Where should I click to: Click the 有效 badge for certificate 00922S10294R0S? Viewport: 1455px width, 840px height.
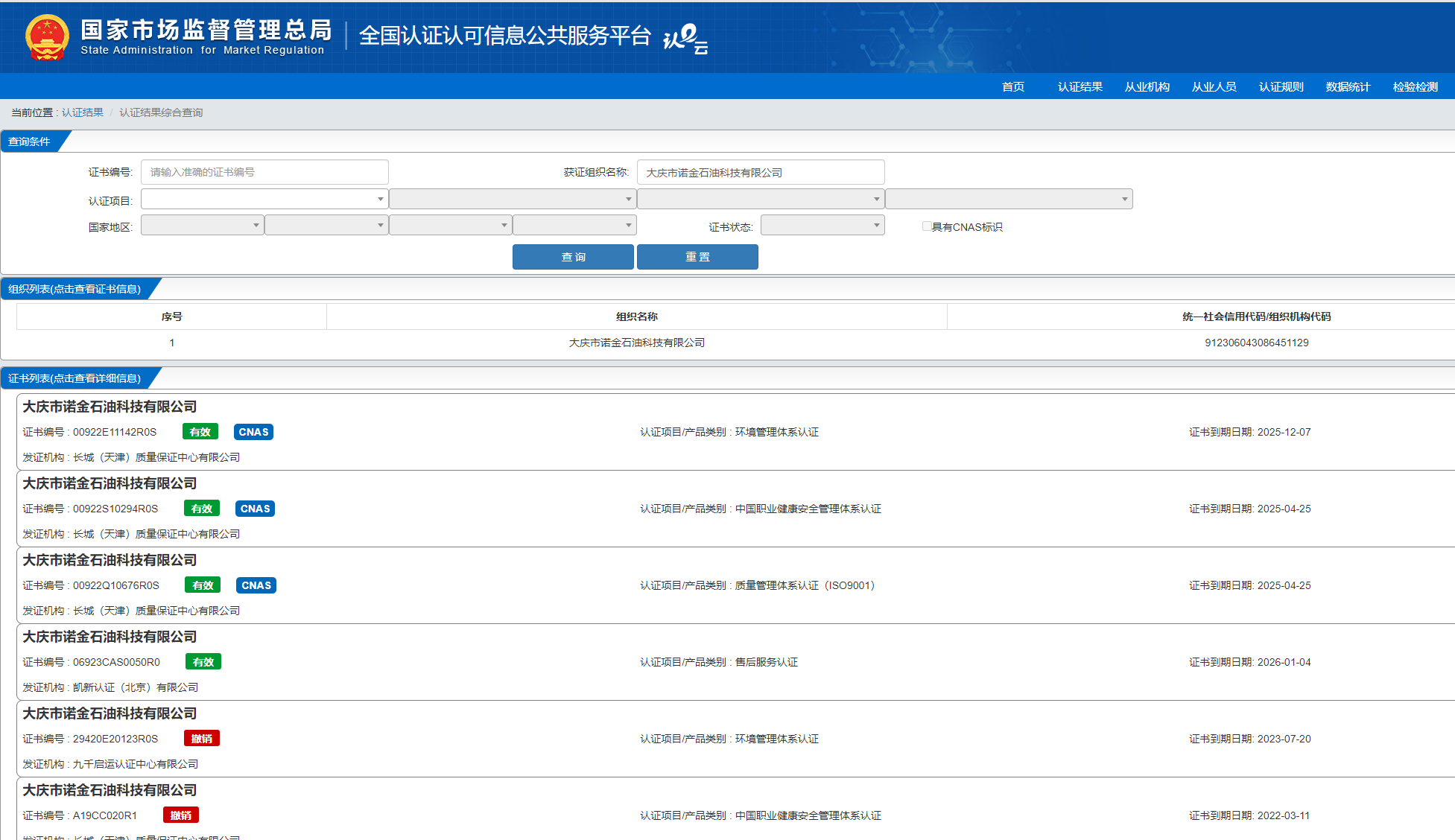(202, 509)
